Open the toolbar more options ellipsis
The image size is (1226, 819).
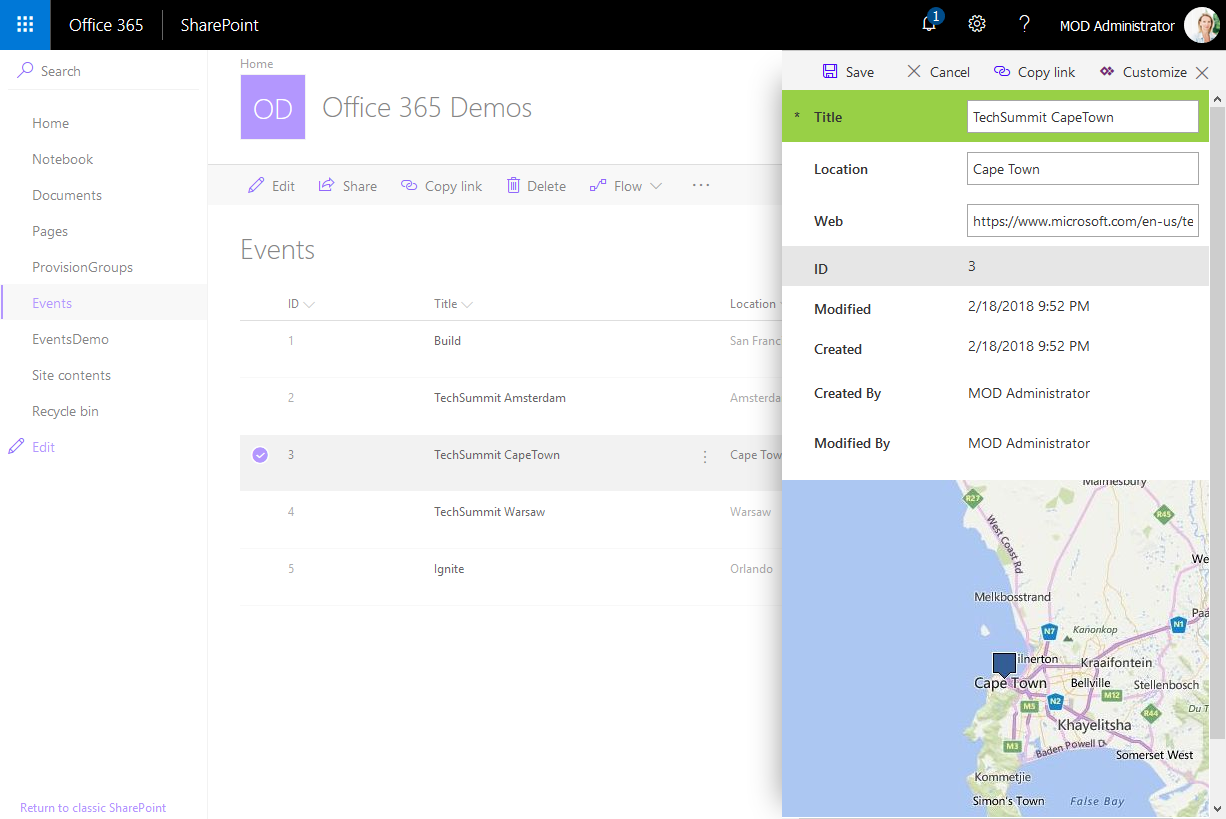701,186
